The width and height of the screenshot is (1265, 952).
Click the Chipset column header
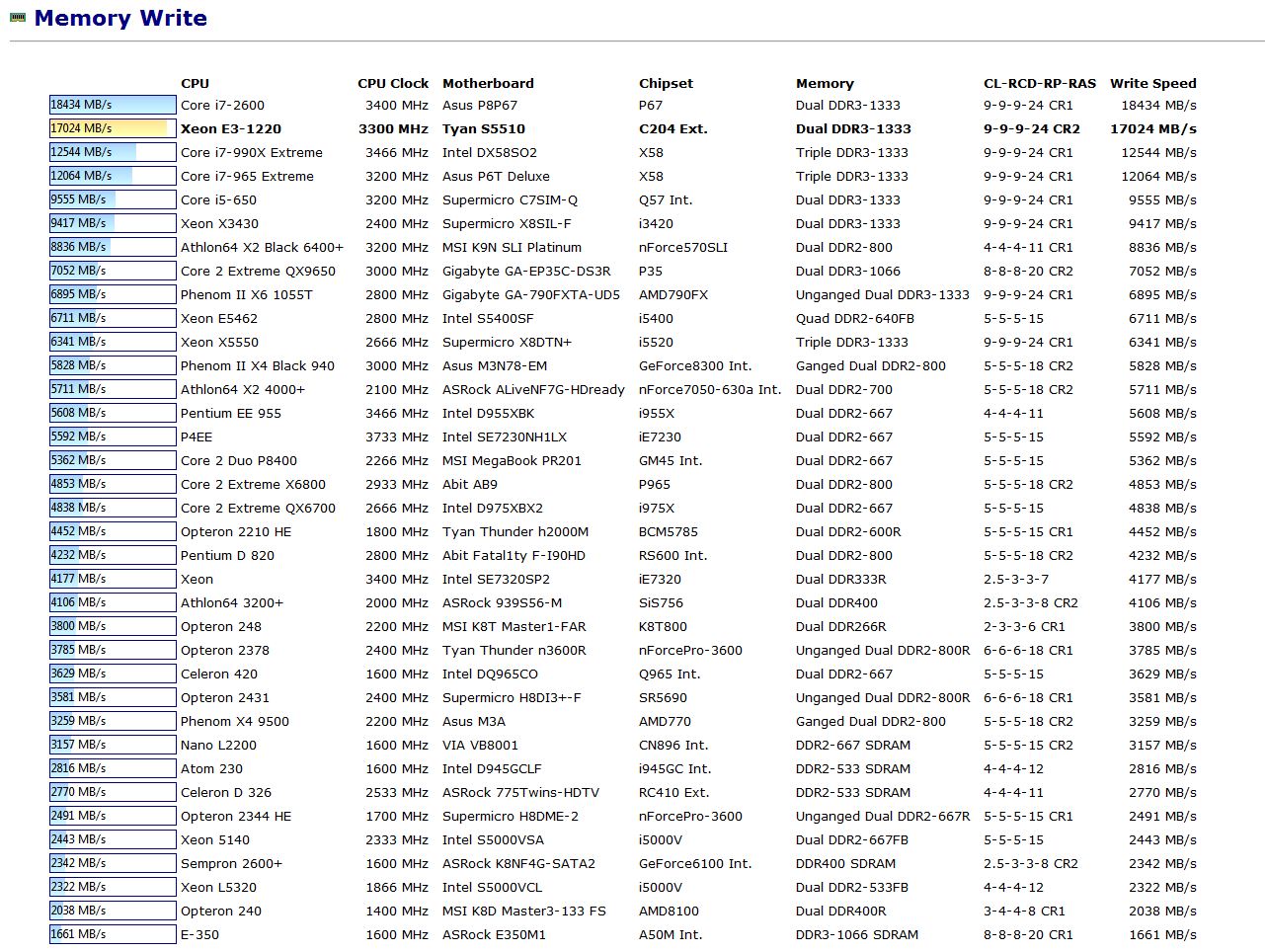pos(666,83)
